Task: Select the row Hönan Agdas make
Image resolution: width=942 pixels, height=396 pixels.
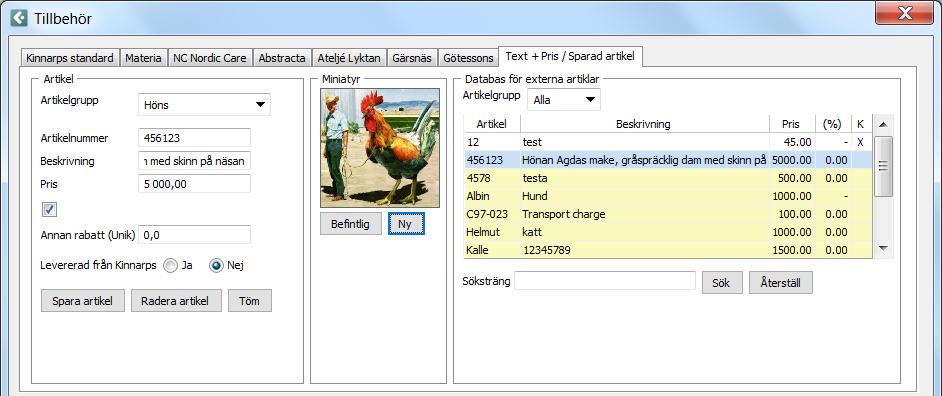Action: coord(667,160)
